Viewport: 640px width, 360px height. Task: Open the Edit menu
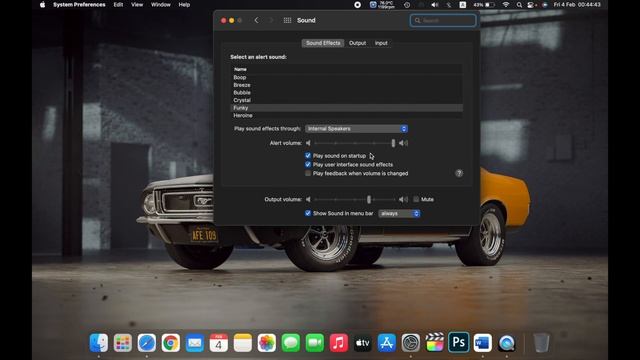click(118, 5)
